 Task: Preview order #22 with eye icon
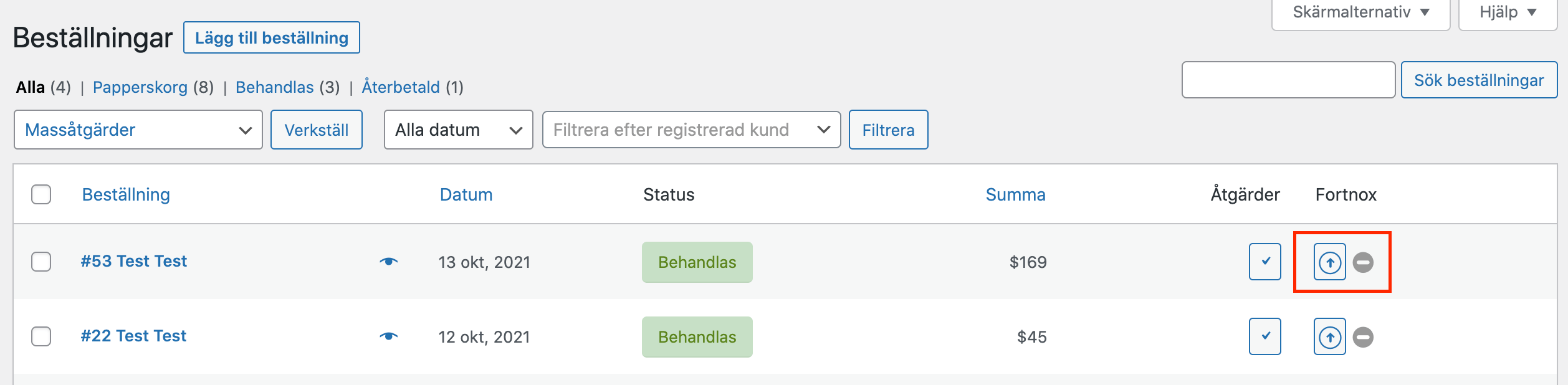click(388, 336)
